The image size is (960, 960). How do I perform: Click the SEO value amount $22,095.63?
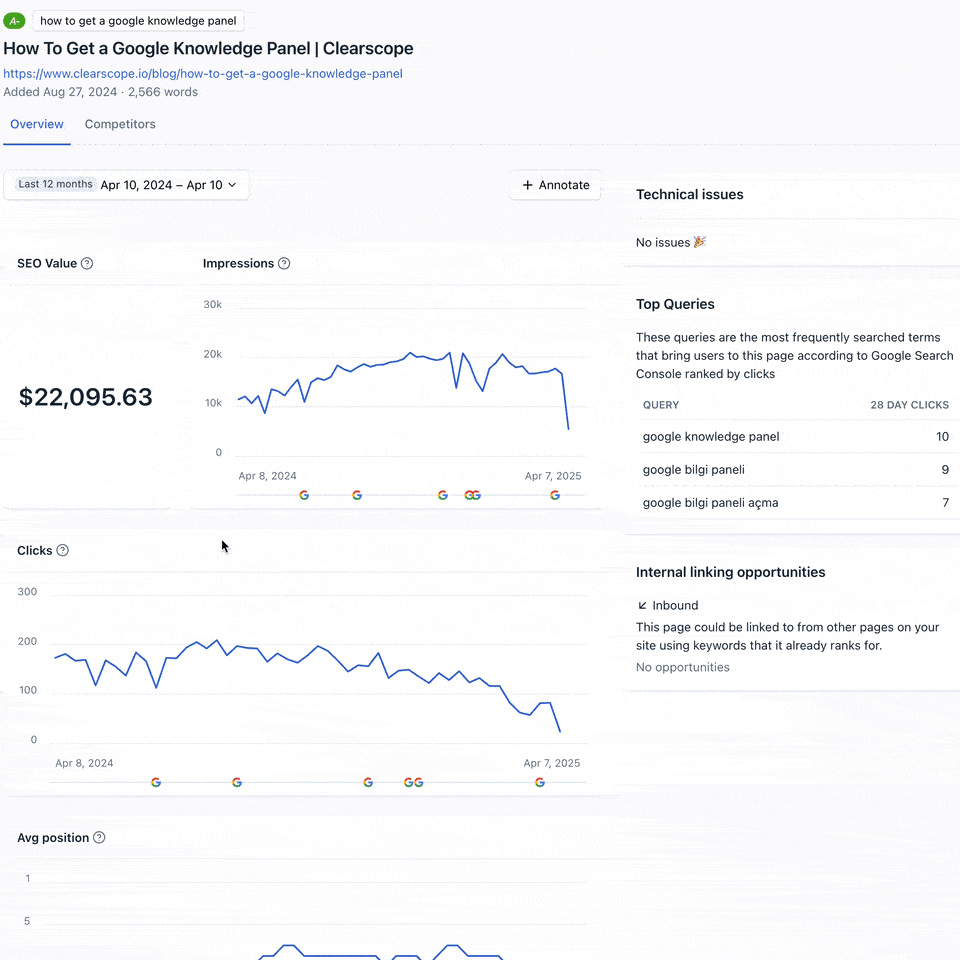tap(86, 397)
